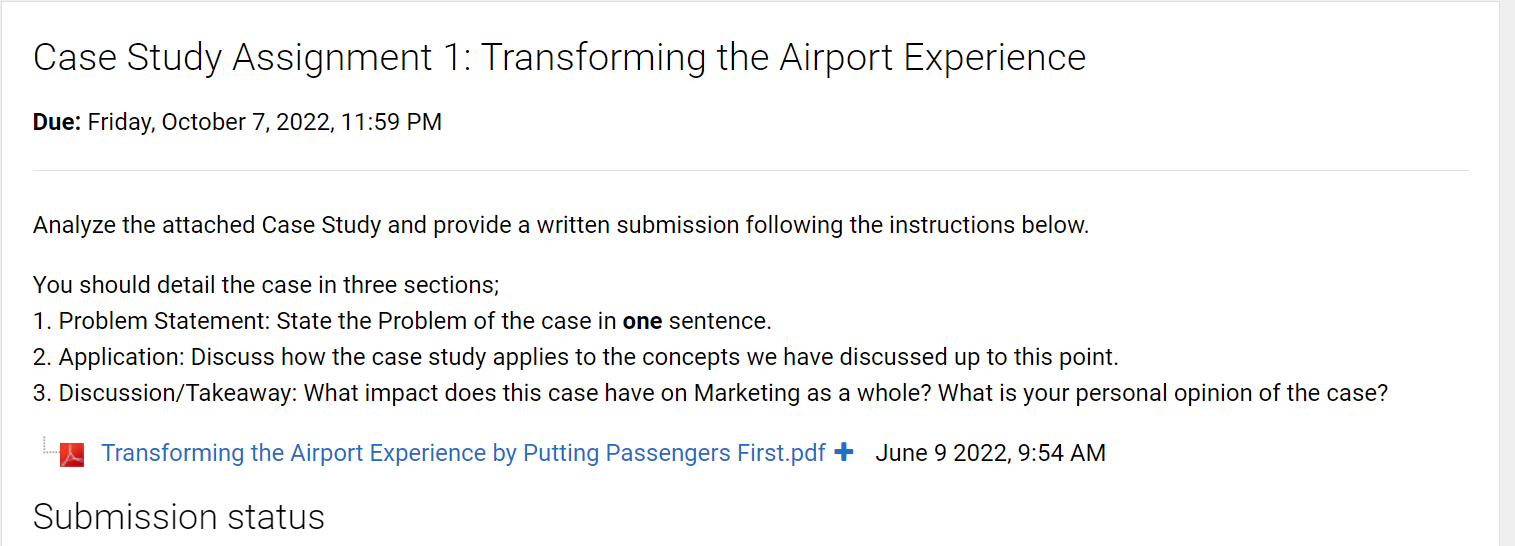Click the Analyze the attached Case Study sentence
This screenshot has width=1515, height=546.
[560, 225]
